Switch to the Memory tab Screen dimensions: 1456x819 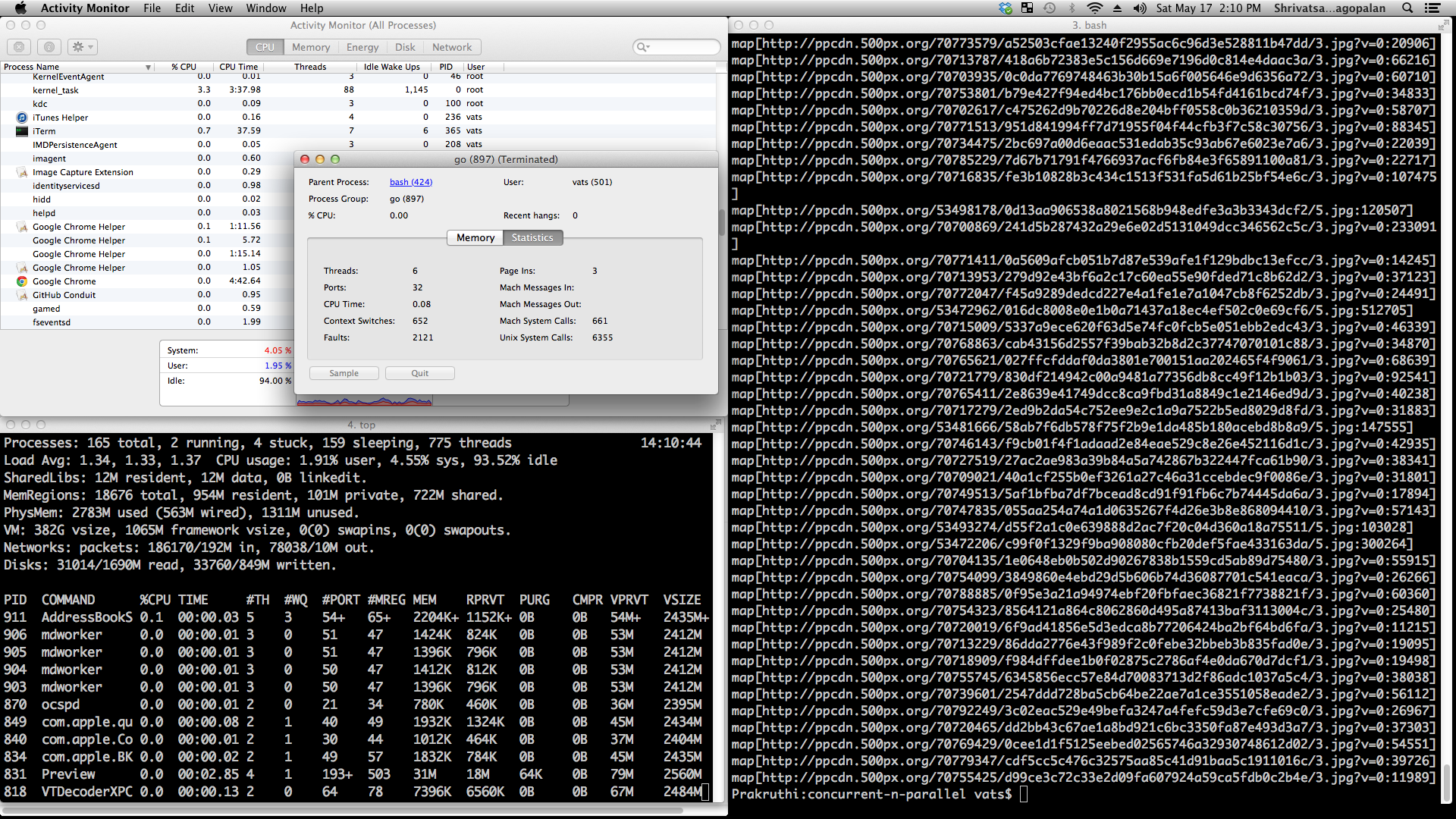click(x=311, y=47)
